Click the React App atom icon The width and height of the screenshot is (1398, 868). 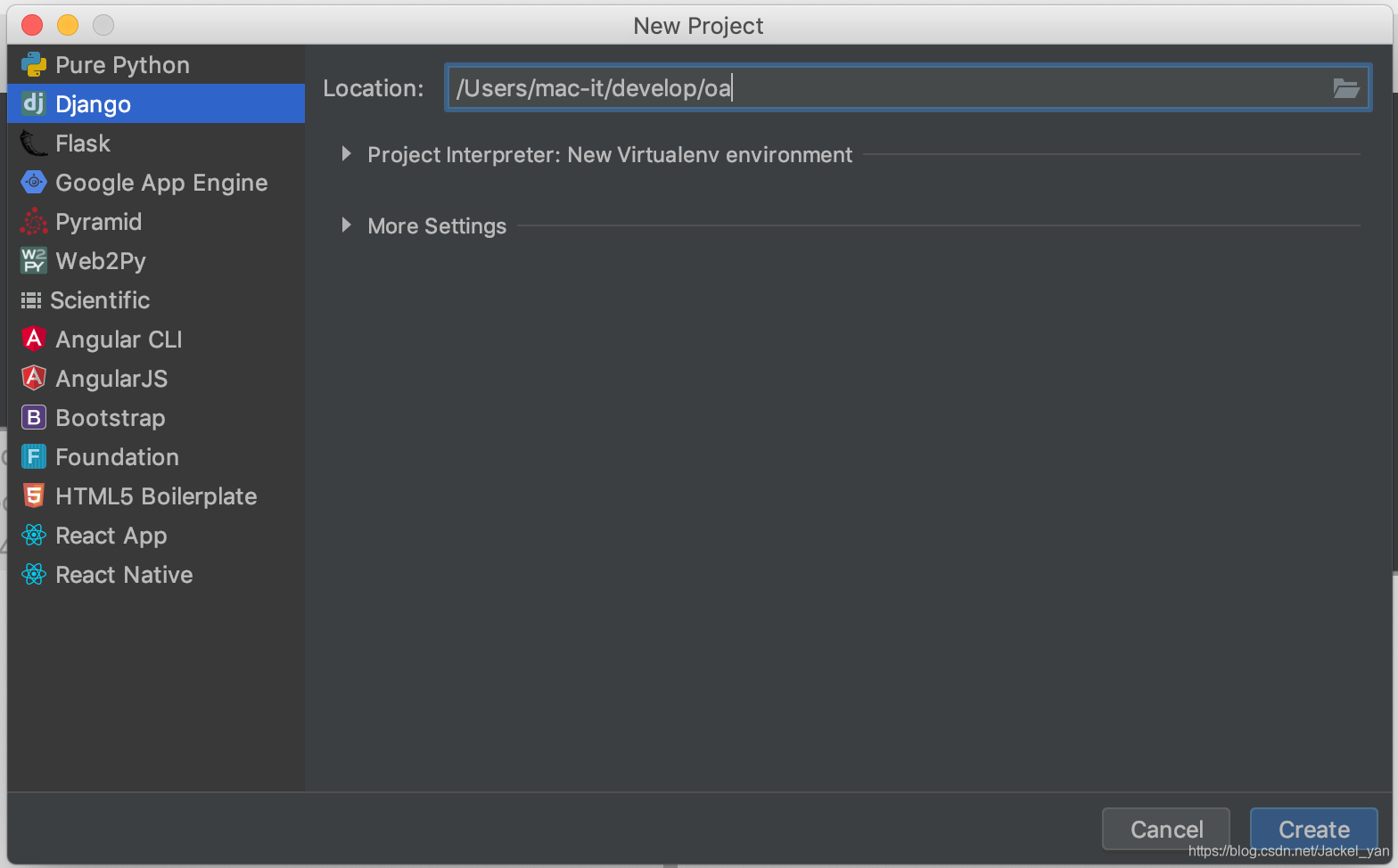coord(34,535)
